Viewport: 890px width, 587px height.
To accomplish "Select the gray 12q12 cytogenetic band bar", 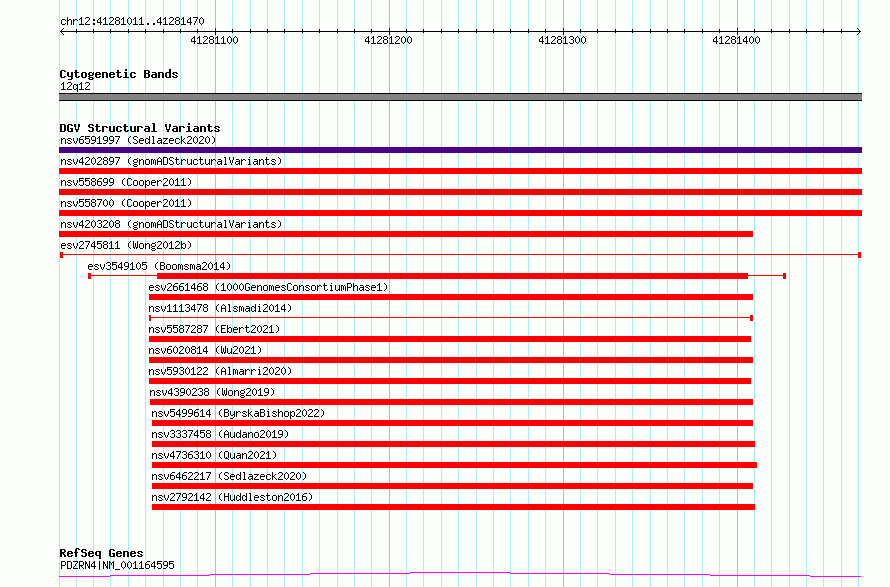I will tap(460, 97).
